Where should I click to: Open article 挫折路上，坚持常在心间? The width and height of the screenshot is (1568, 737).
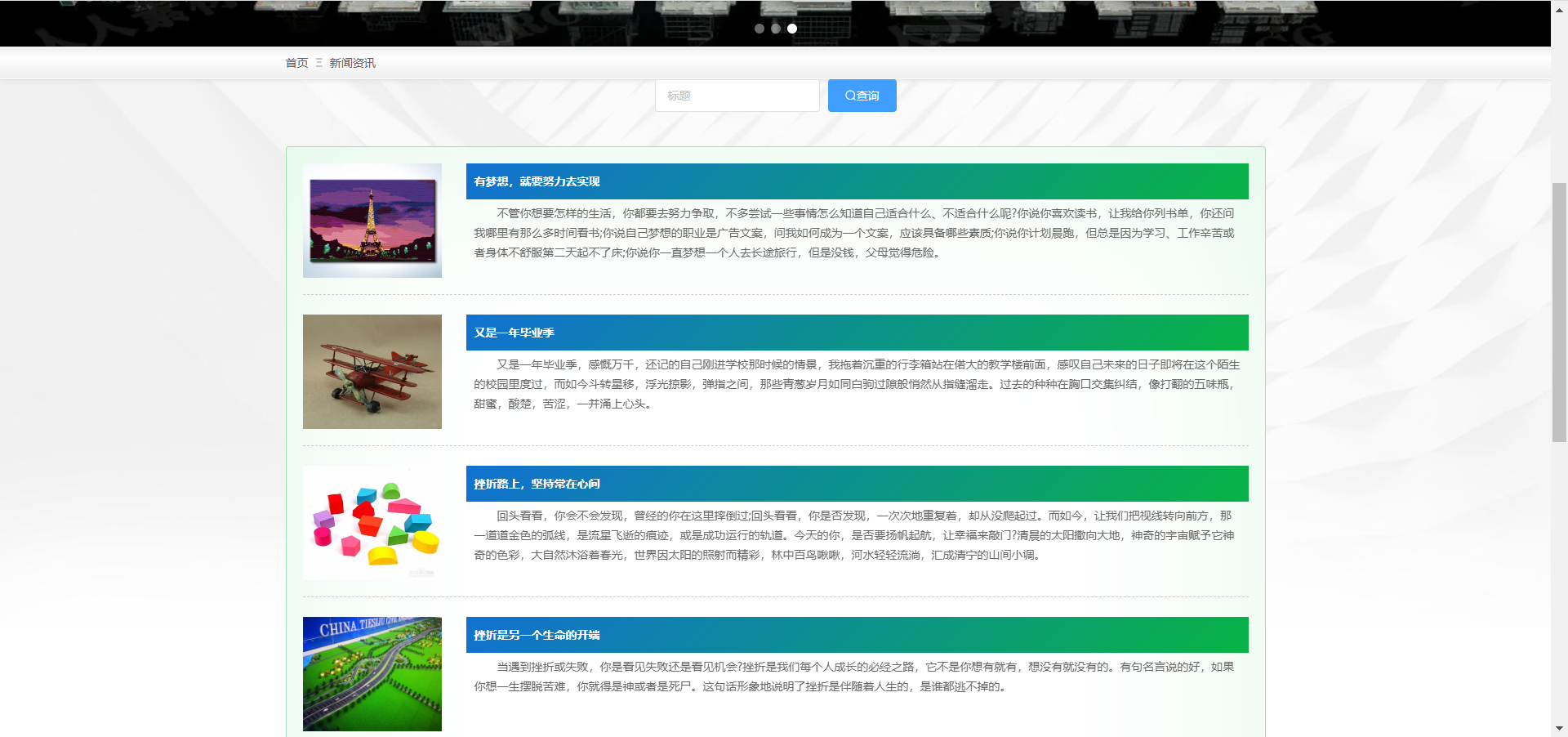pyautogui.click(x=537, y=484)
